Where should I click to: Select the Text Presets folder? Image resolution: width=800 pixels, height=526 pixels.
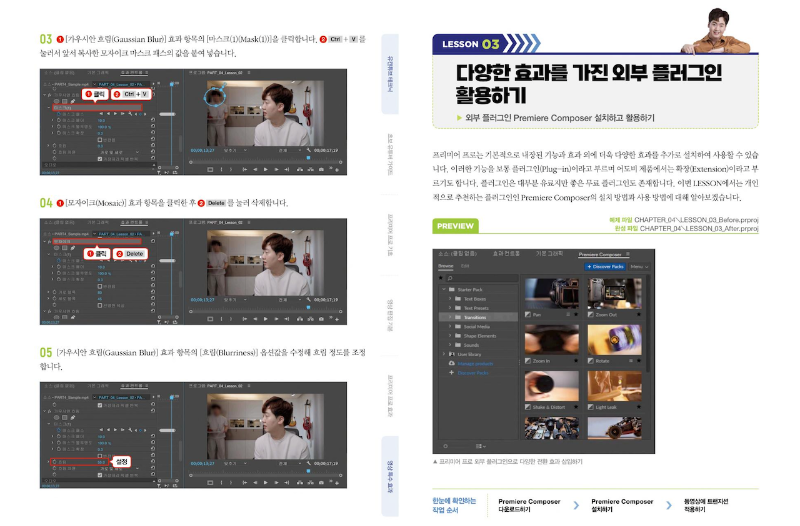click(477, 308)
